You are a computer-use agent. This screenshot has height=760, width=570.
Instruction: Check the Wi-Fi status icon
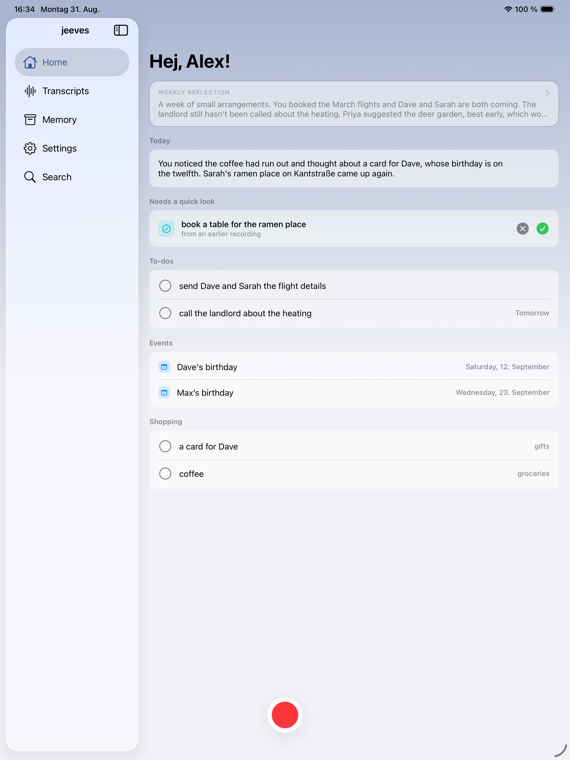pyautogui.click(x=508, y=9)
